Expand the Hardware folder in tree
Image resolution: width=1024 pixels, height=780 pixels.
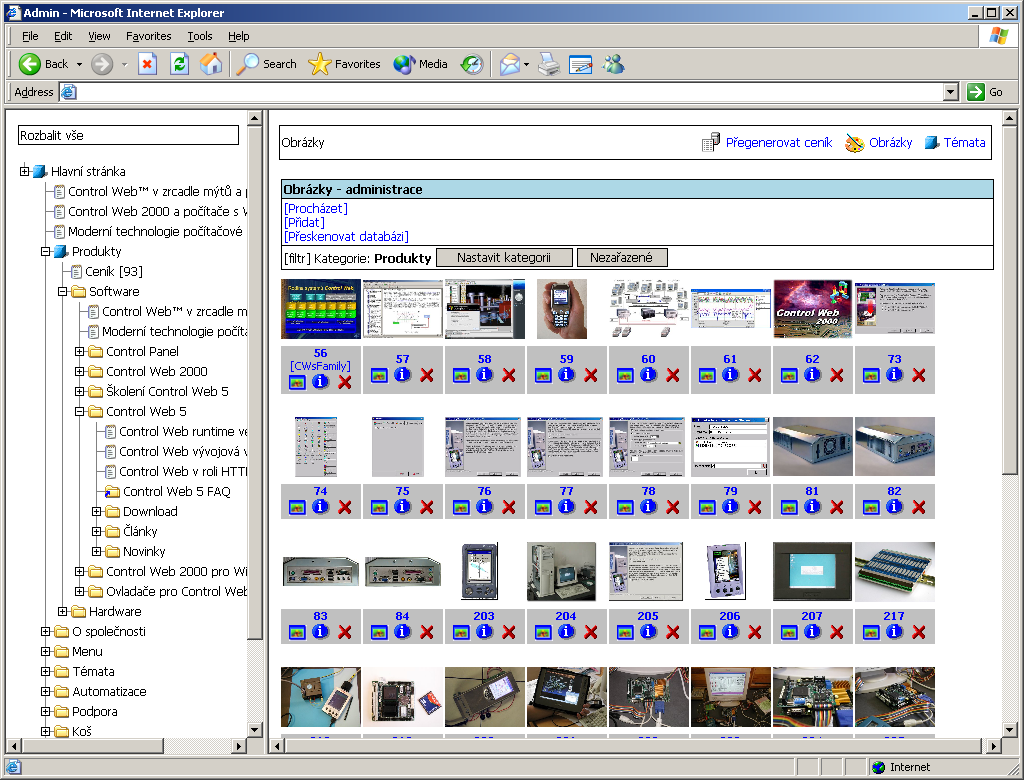point(63,612)
